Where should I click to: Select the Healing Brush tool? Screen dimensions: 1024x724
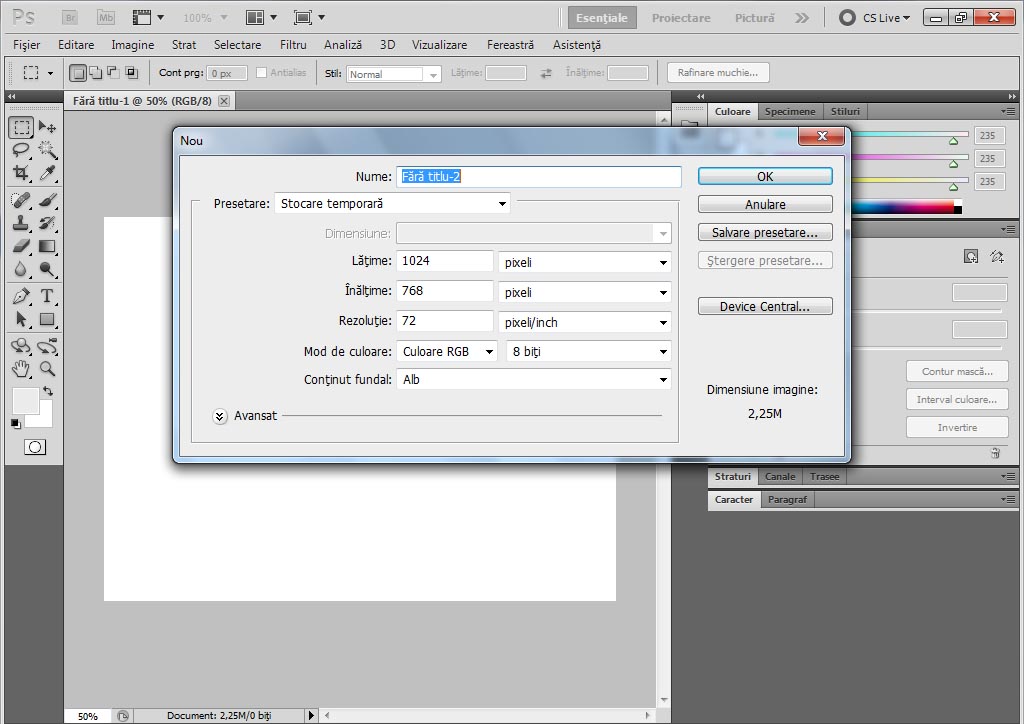click(21, 199)
